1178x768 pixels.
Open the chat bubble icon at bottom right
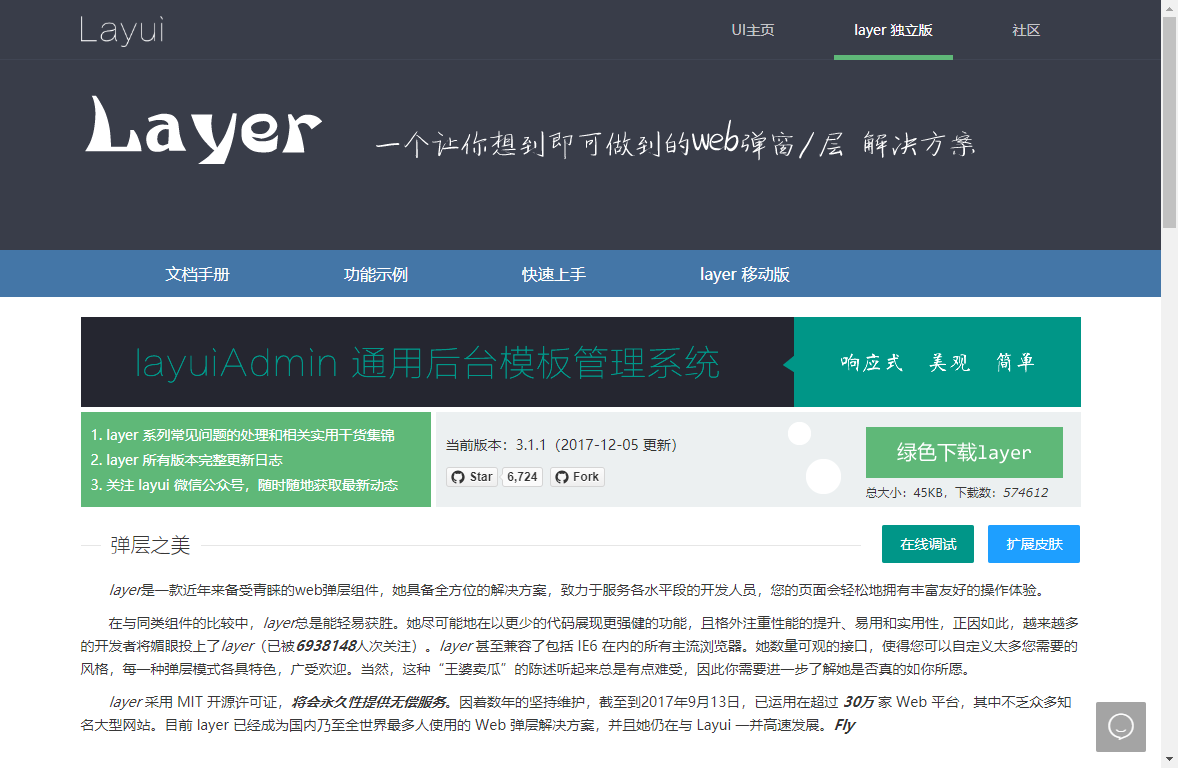click(1120, 727)
